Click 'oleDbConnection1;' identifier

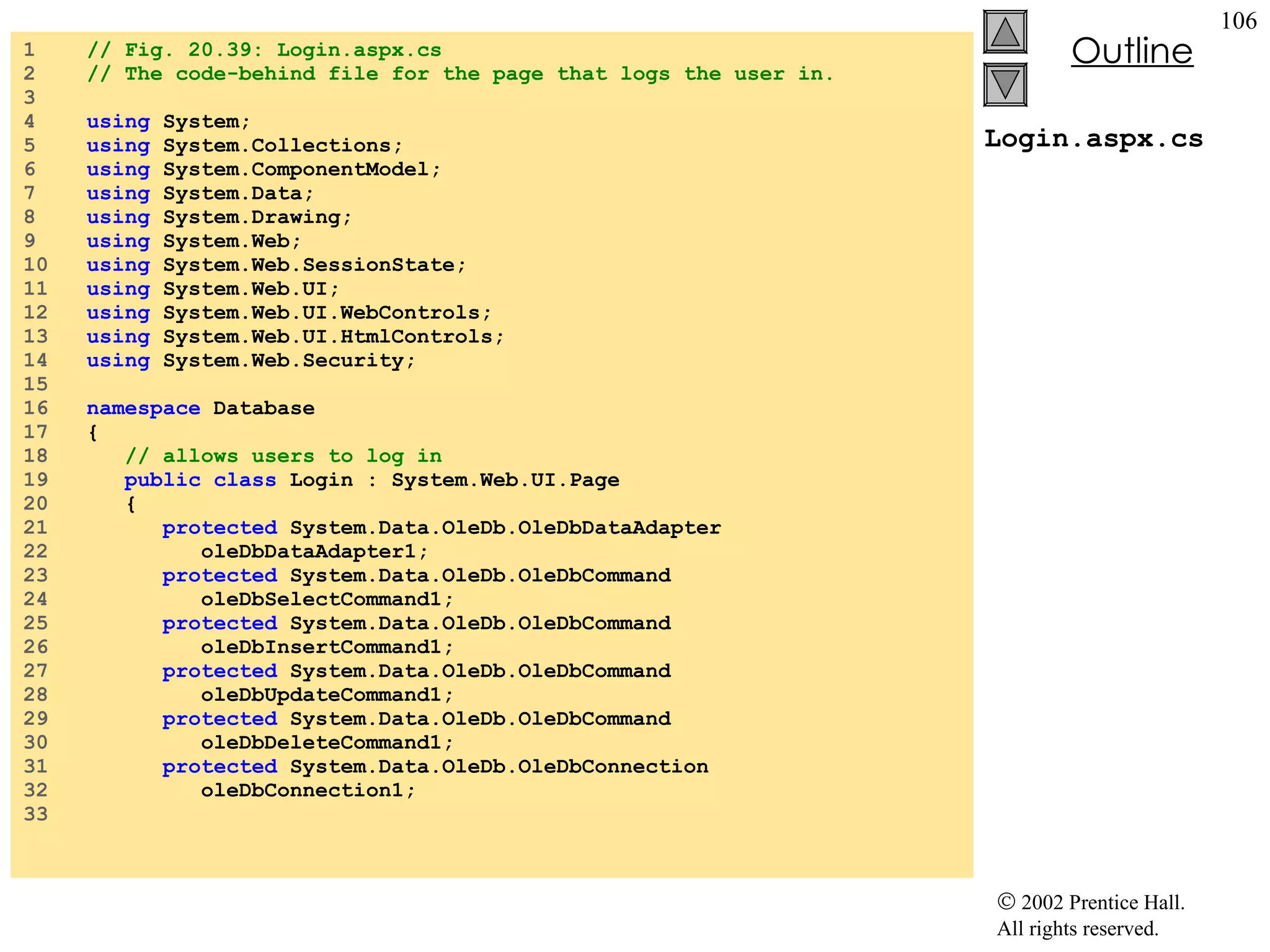[x=308, y=791]
